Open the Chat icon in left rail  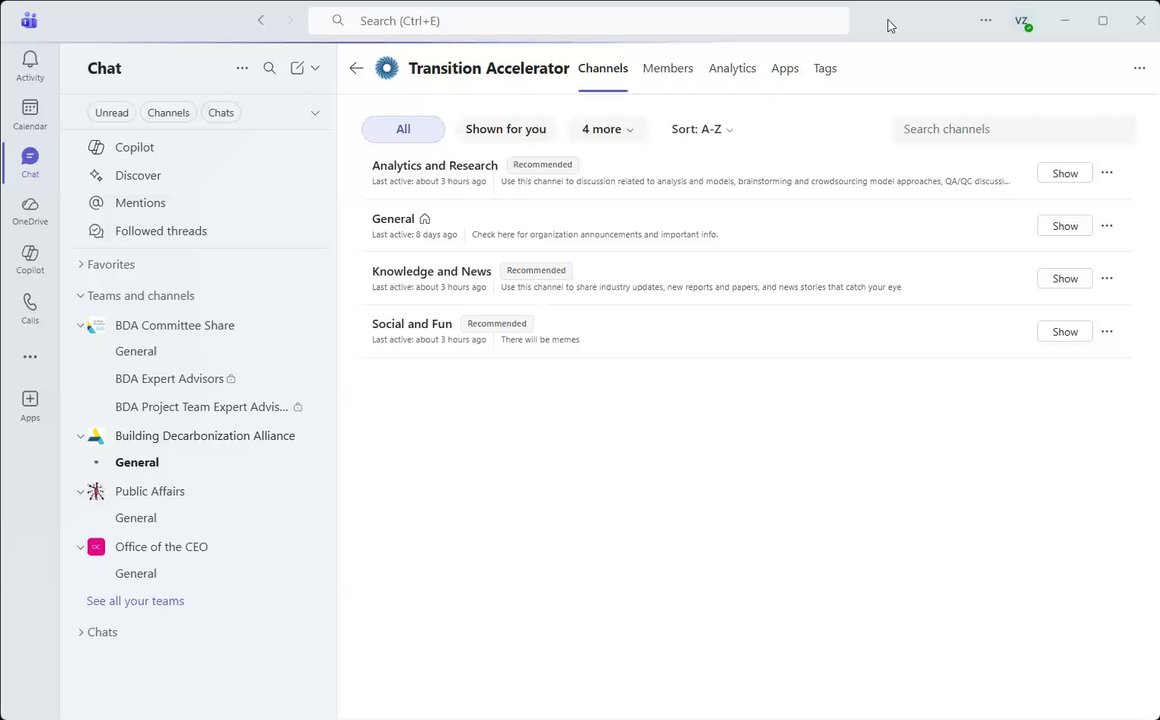click(30, 163)
